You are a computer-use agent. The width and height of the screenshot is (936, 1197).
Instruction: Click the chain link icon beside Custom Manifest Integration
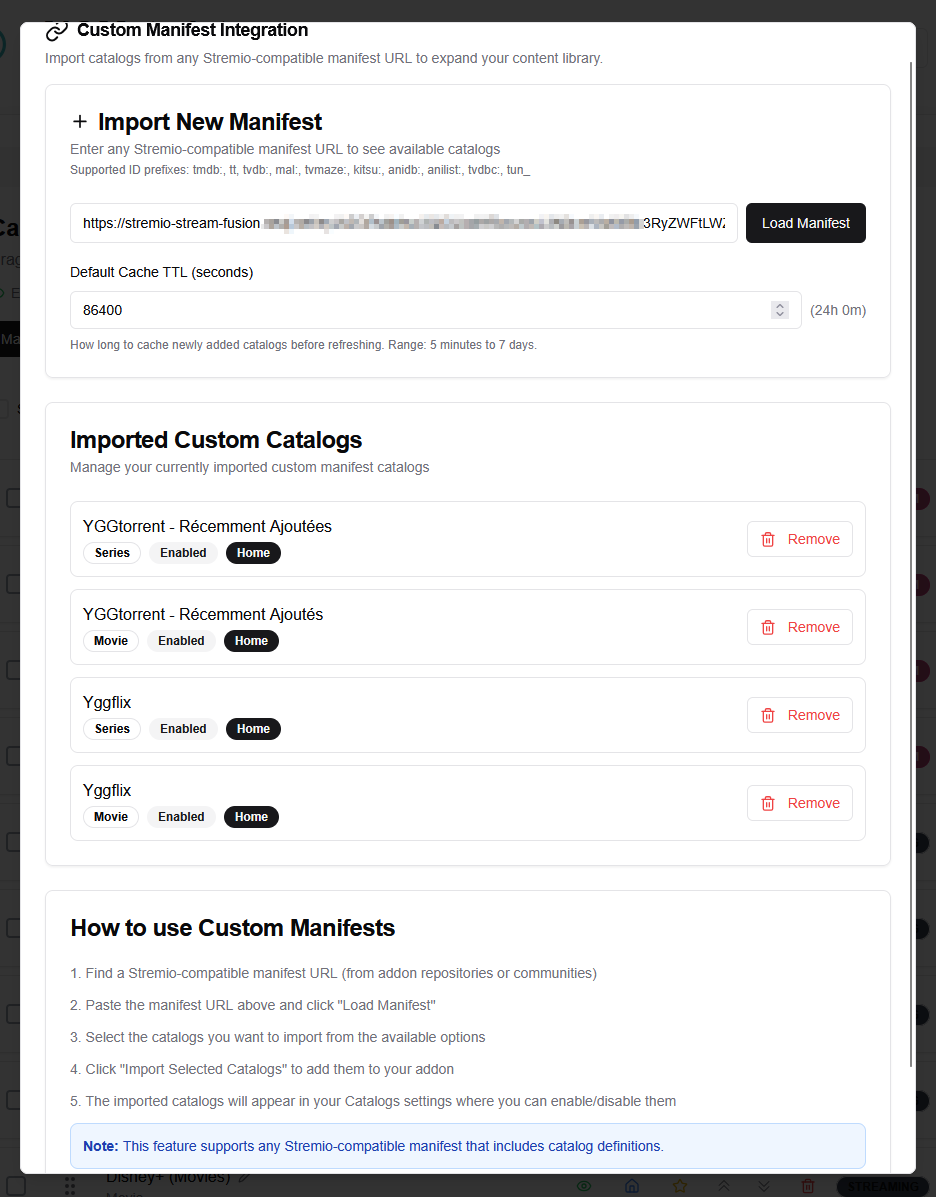[x=56, y=30]
